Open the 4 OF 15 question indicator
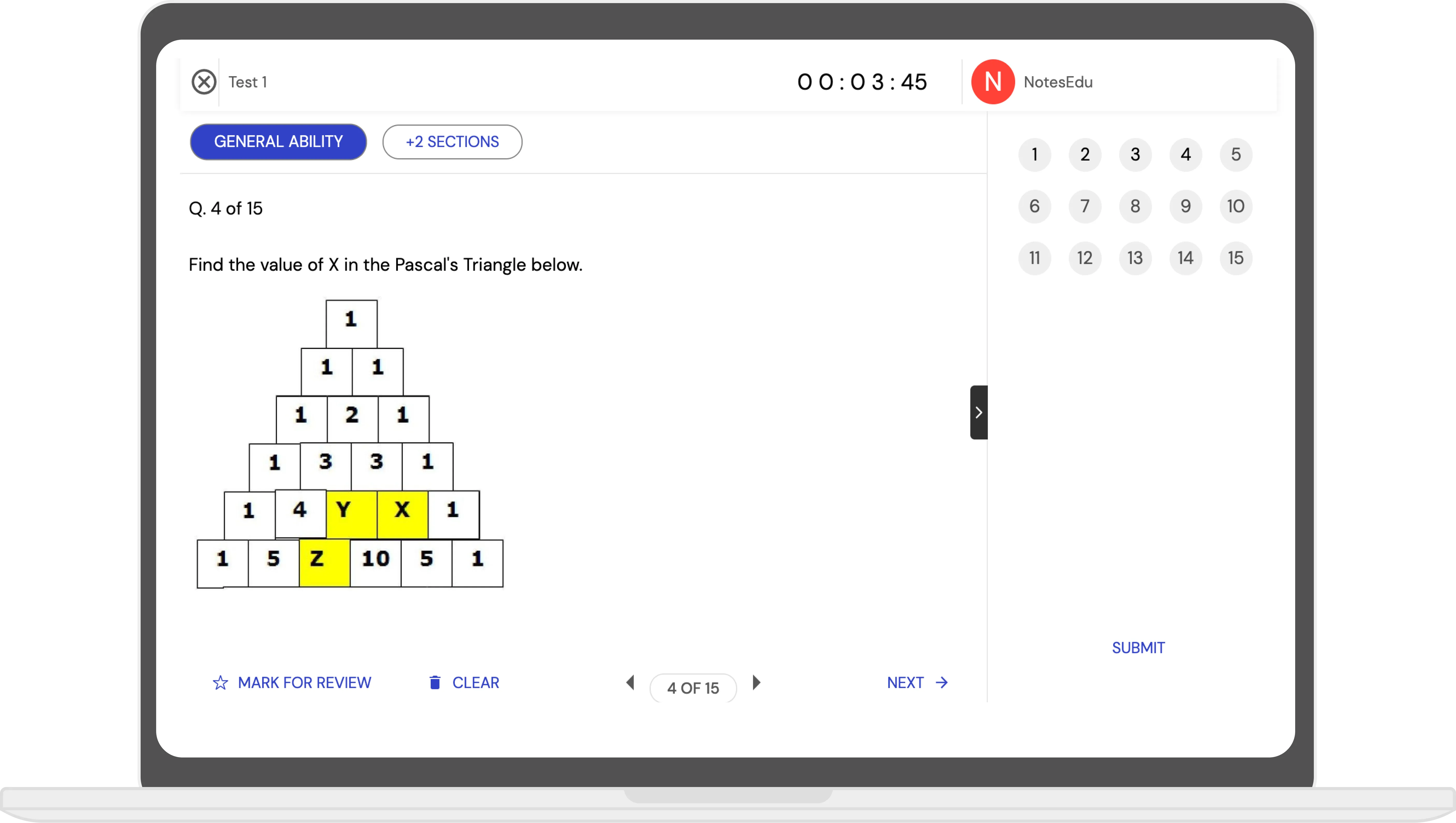The image size is (1456, 823). 693,688
